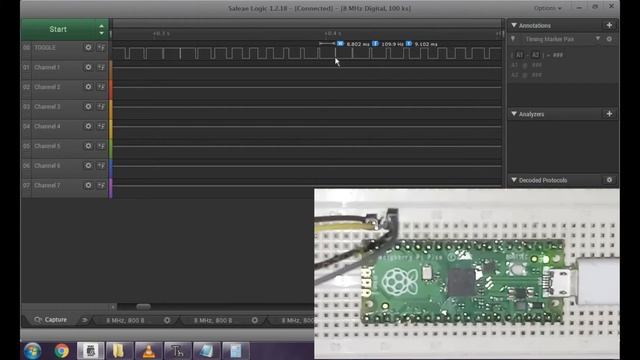
Task: Click the scrollbar left arrow
Action: pos(113,307)
